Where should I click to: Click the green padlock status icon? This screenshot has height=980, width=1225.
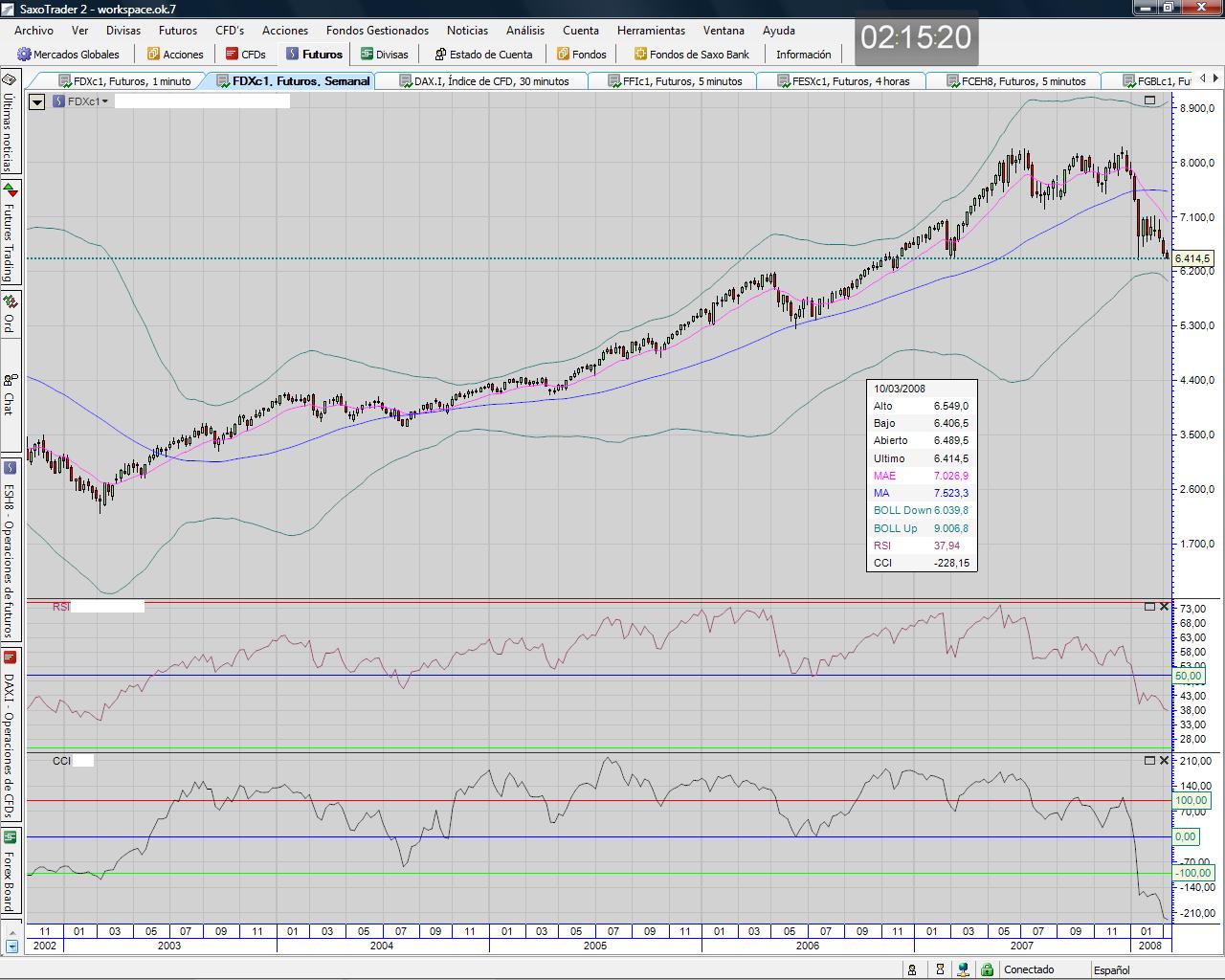[986, 969]
